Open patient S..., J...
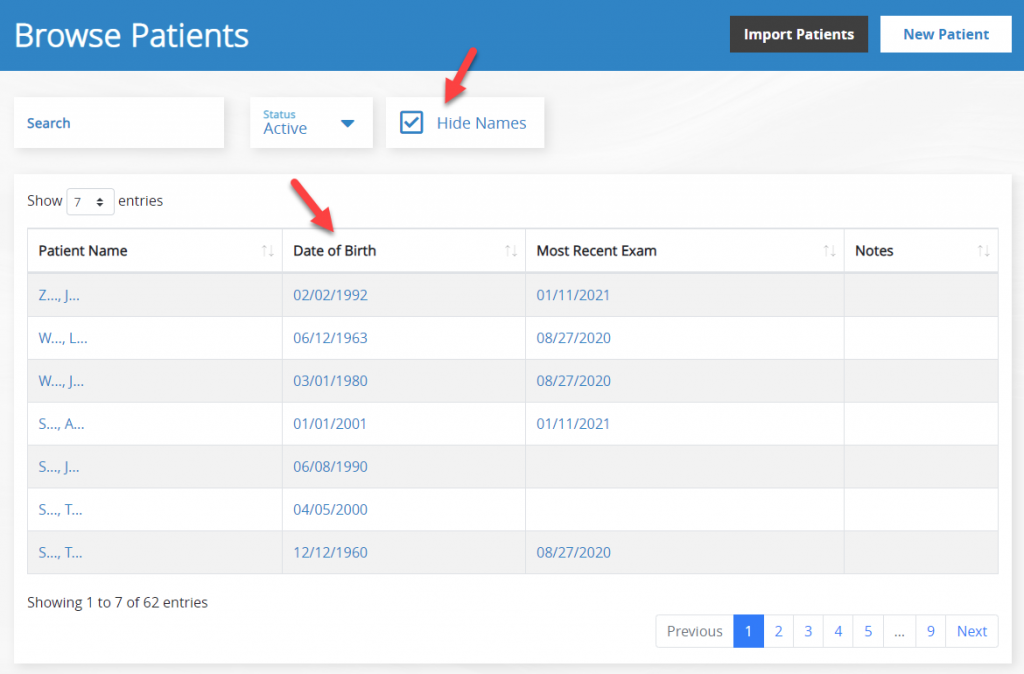Viewport: 1024px width, 674px height. [59, 467]
